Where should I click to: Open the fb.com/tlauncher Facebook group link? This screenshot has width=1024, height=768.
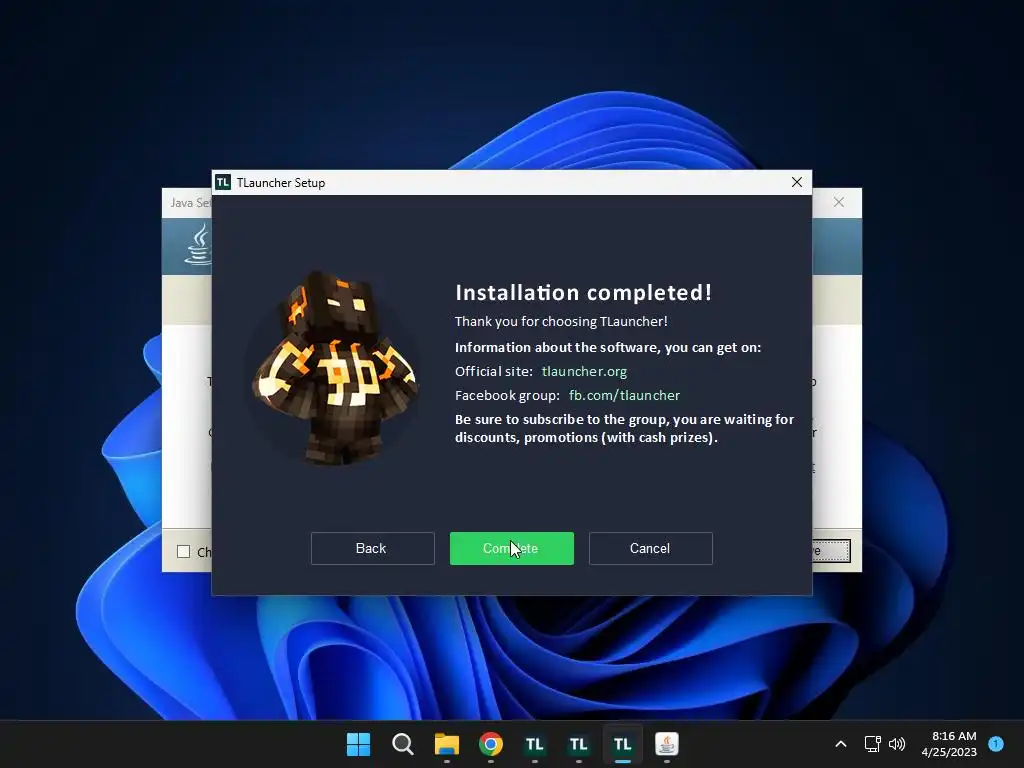[x=624, y=395]
